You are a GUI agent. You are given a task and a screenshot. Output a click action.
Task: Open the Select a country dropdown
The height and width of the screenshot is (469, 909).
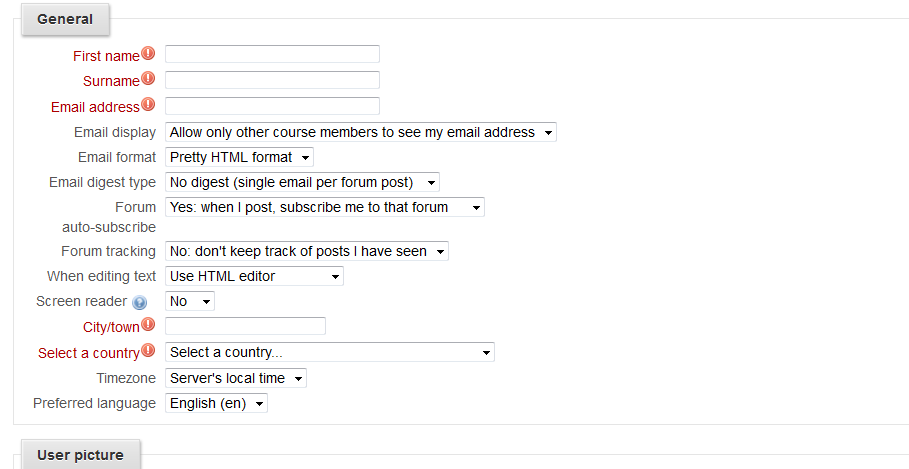pos(329,352)
